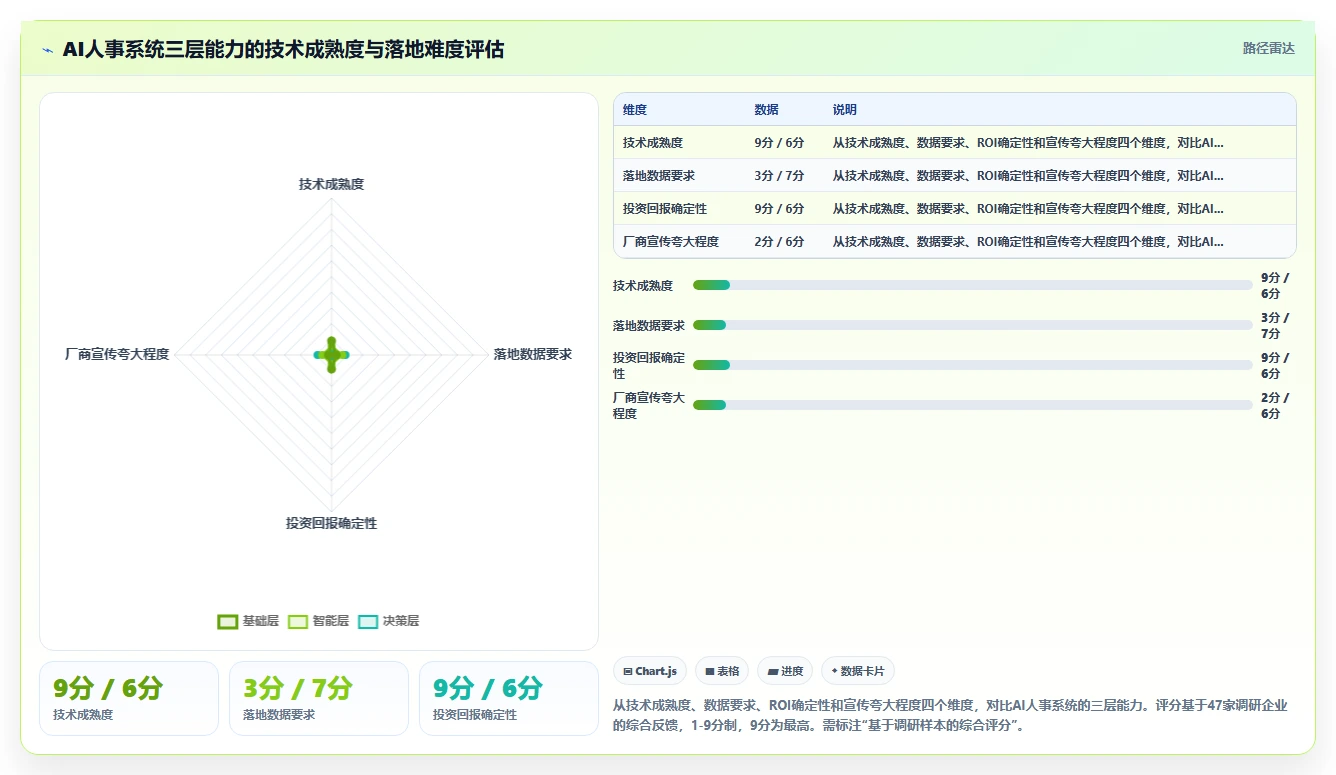Click the 3分 / 7分 table data cell
This screenshot has height=775, width=1336.
779,176
